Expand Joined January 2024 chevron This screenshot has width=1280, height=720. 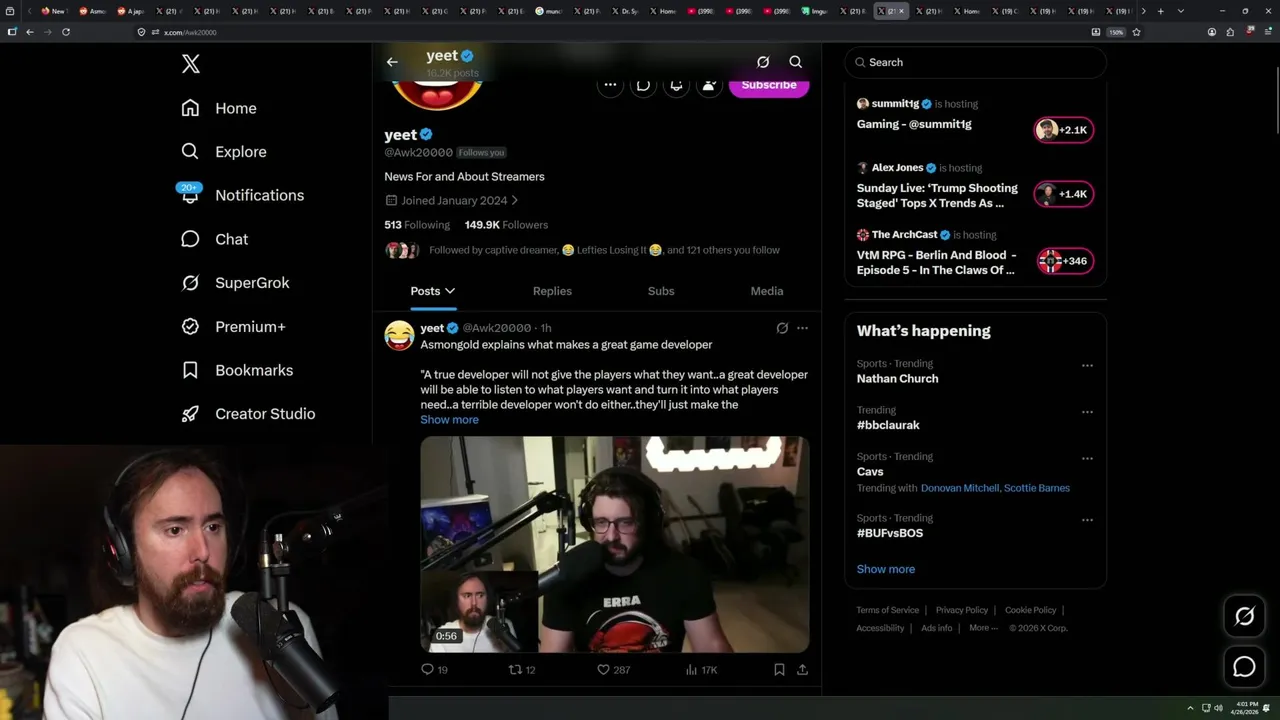click(515, 201)
